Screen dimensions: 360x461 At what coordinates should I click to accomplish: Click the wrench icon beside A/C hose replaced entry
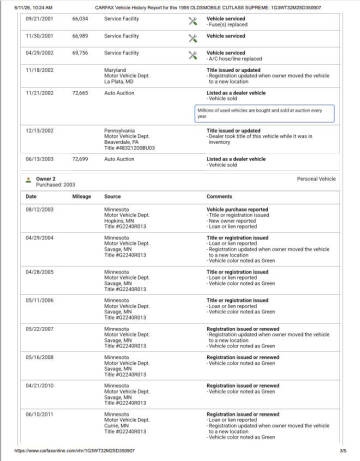[x=193, y=55]
